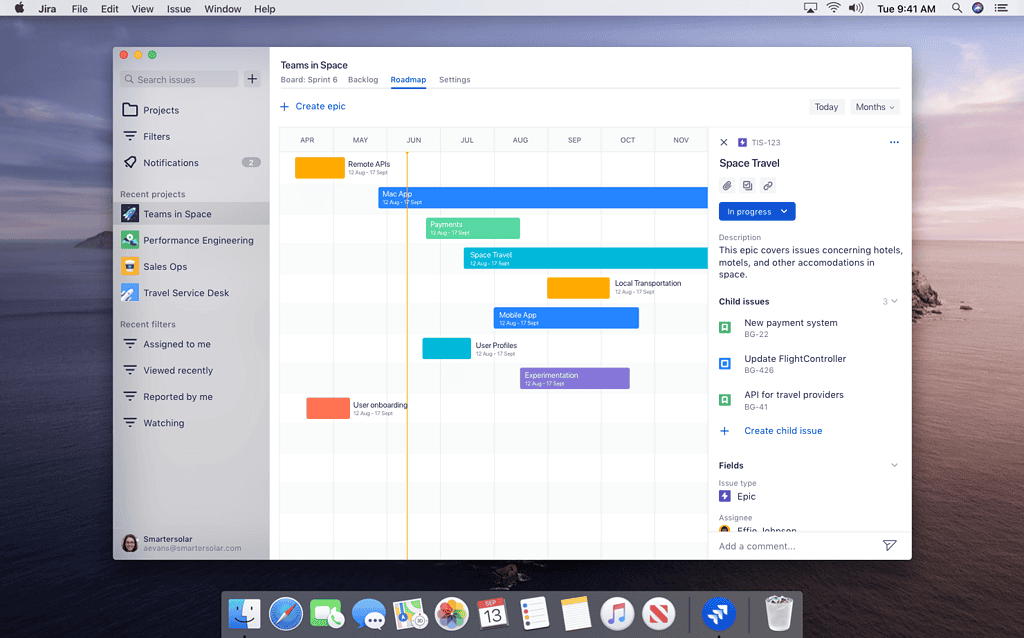
Task: Close the TIS-123 detail panel
Action: (724, 142)
